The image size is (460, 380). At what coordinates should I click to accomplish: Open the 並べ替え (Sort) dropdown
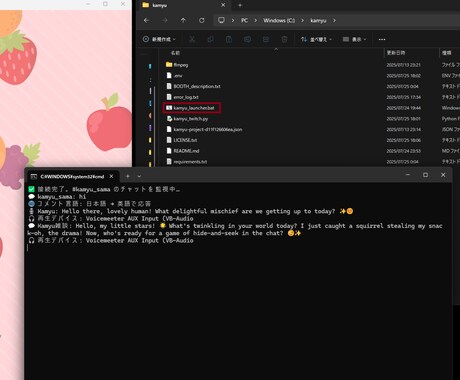(x=316, y=39)
